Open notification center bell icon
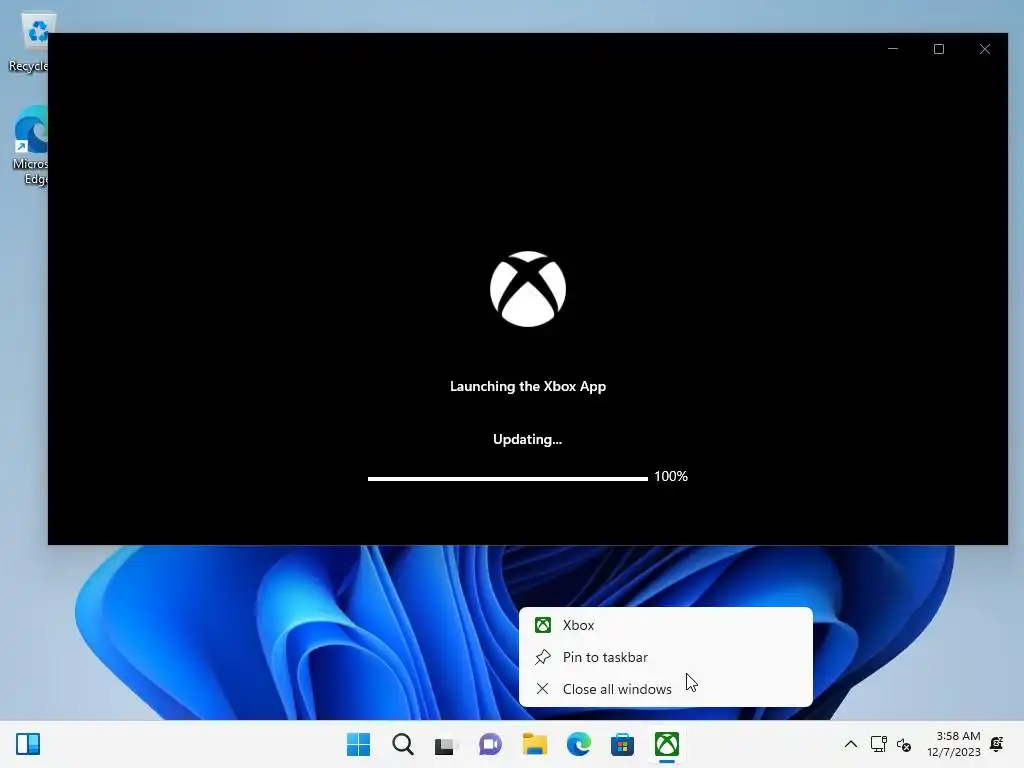 tap(997, 744)
